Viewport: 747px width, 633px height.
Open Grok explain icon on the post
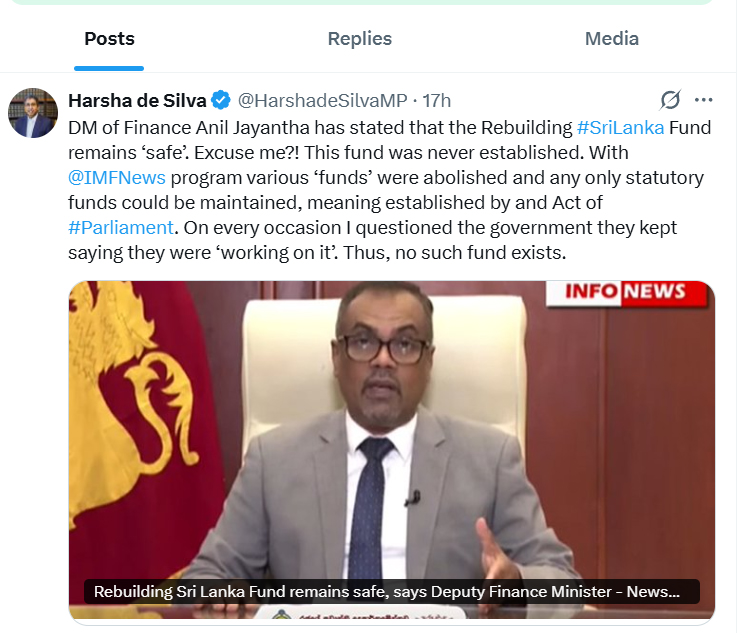pyautogui.click(x=670, y=100)
